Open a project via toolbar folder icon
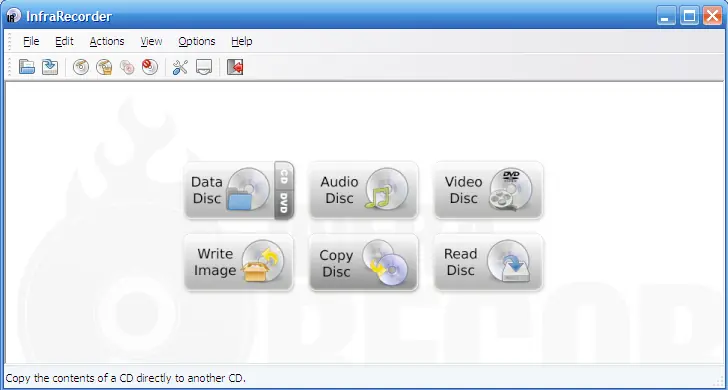728x390 pixels. tap(27, 67)
